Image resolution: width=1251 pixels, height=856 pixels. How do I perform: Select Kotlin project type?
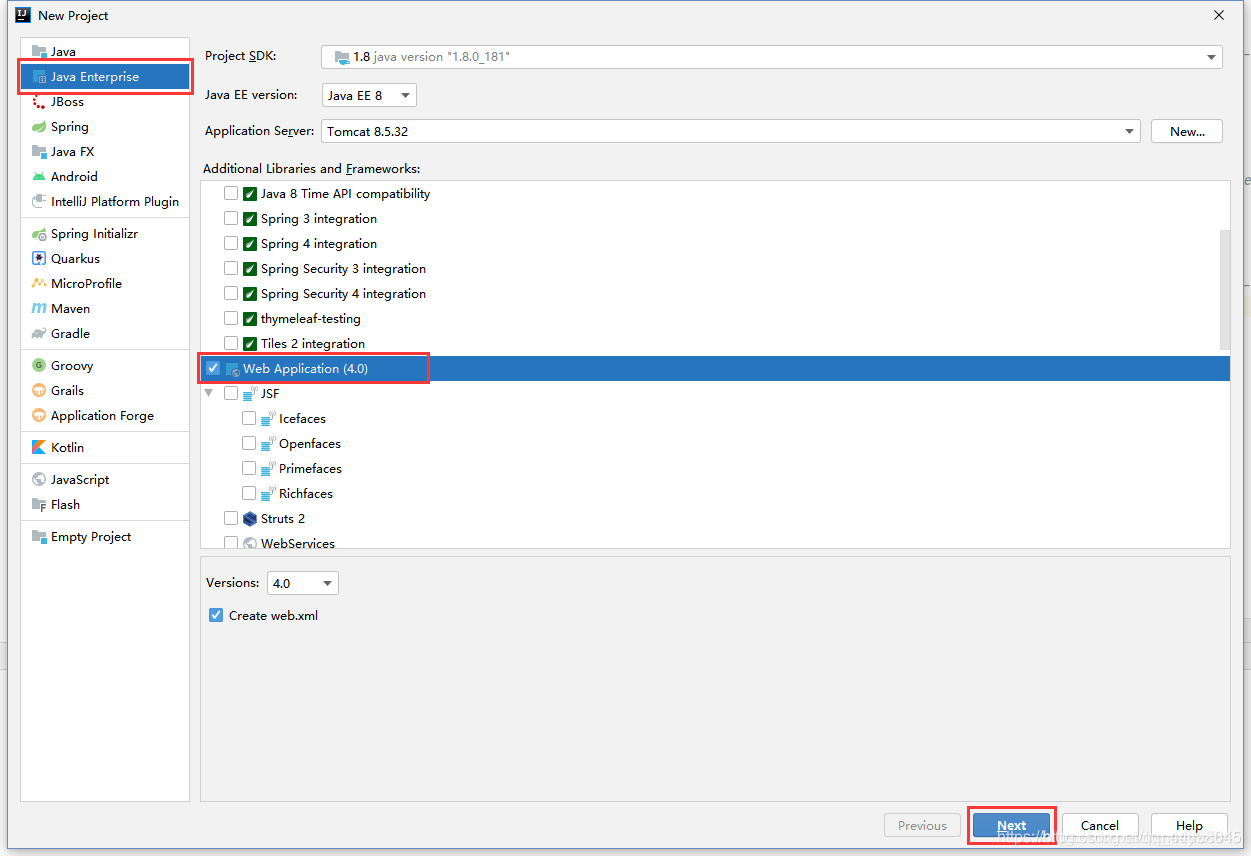(105, 448)
